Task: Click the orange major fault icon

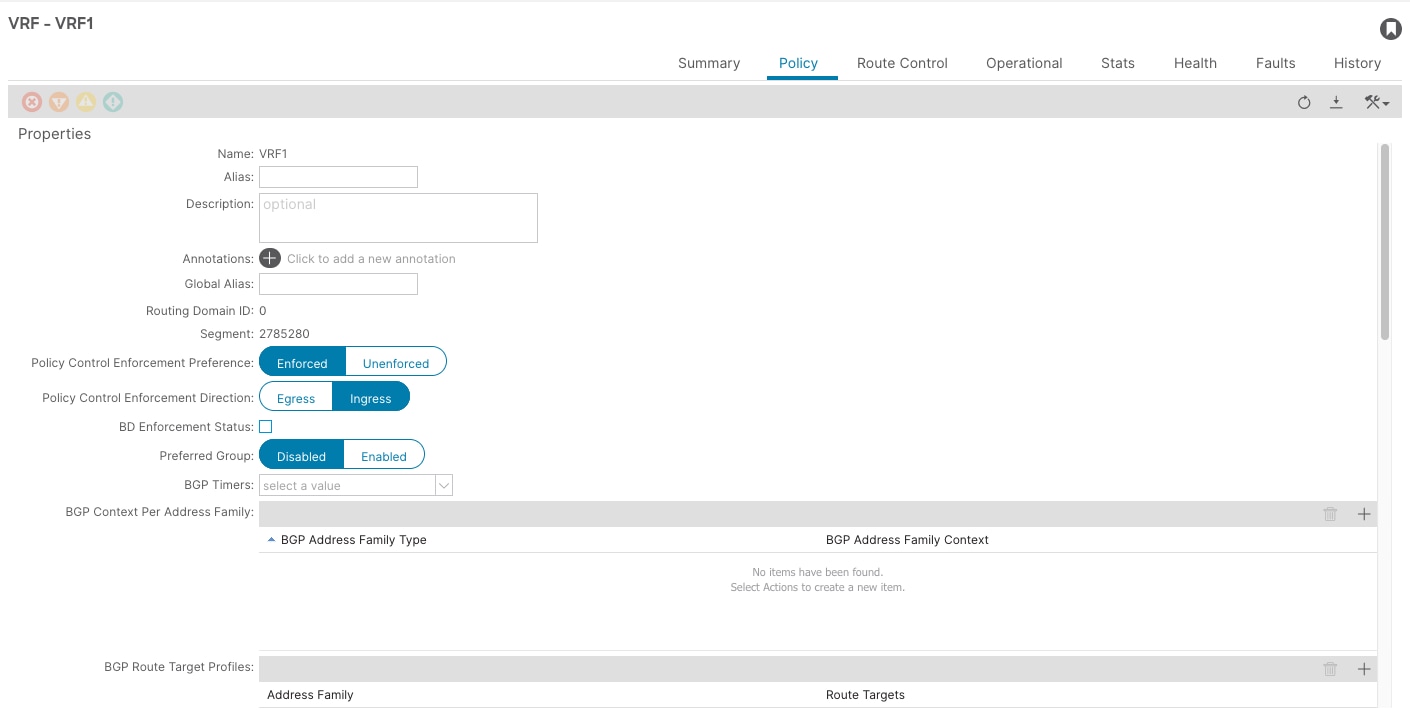Action: 59,102
